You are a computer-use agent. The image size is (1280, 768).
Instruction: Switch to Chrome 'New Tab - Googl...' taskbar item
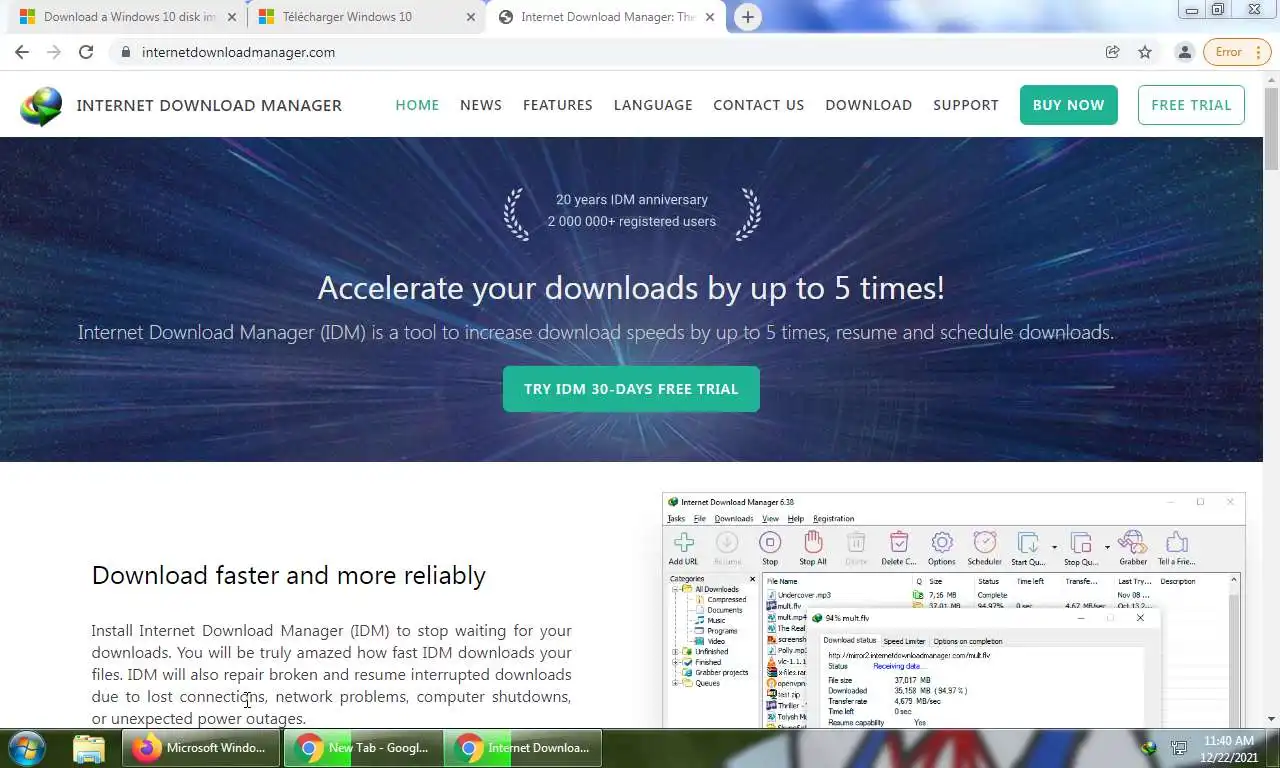coord(362,748)
